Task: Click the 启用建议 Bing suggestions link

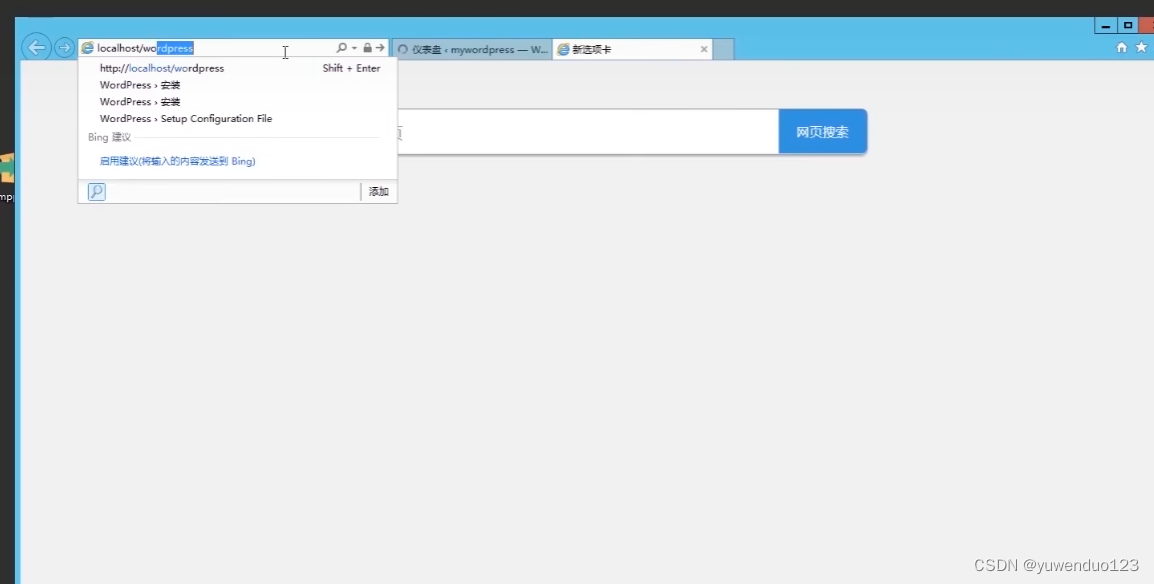Action: pos(177,161)
